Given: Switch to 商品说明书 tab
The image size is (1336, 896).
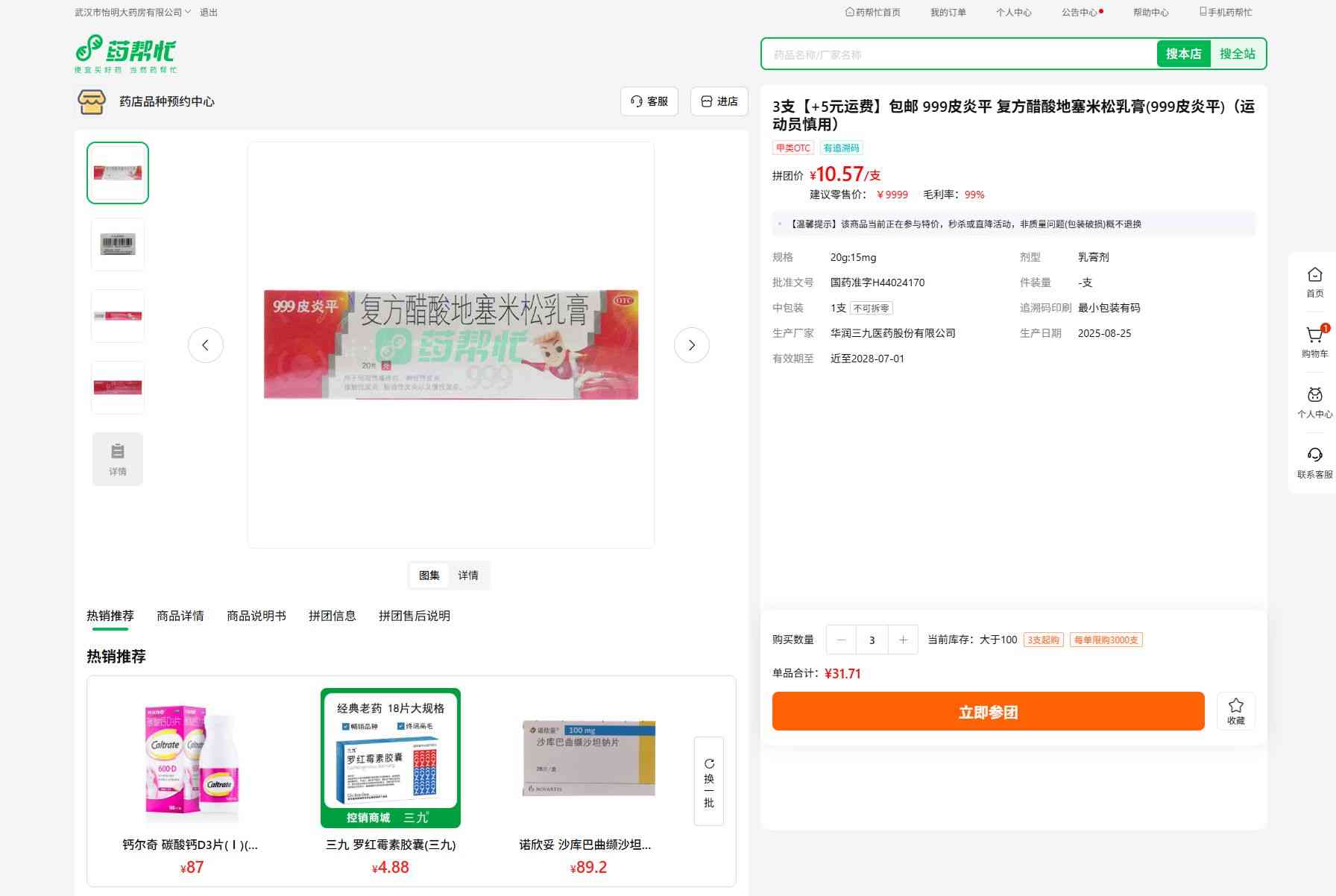Looking at the screenshot, I should pyautogui.click(x=256, y=616).
